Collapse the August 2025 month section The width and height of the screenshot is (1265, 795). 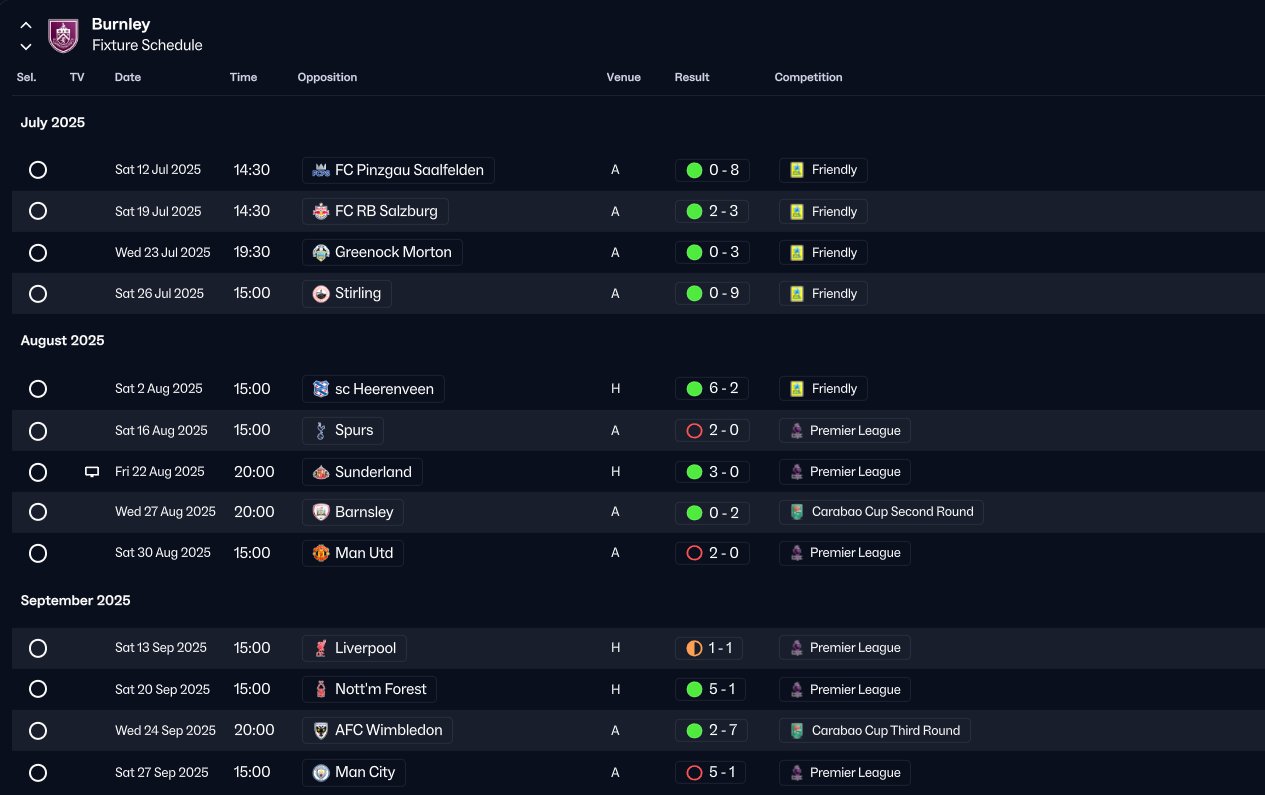62,341
